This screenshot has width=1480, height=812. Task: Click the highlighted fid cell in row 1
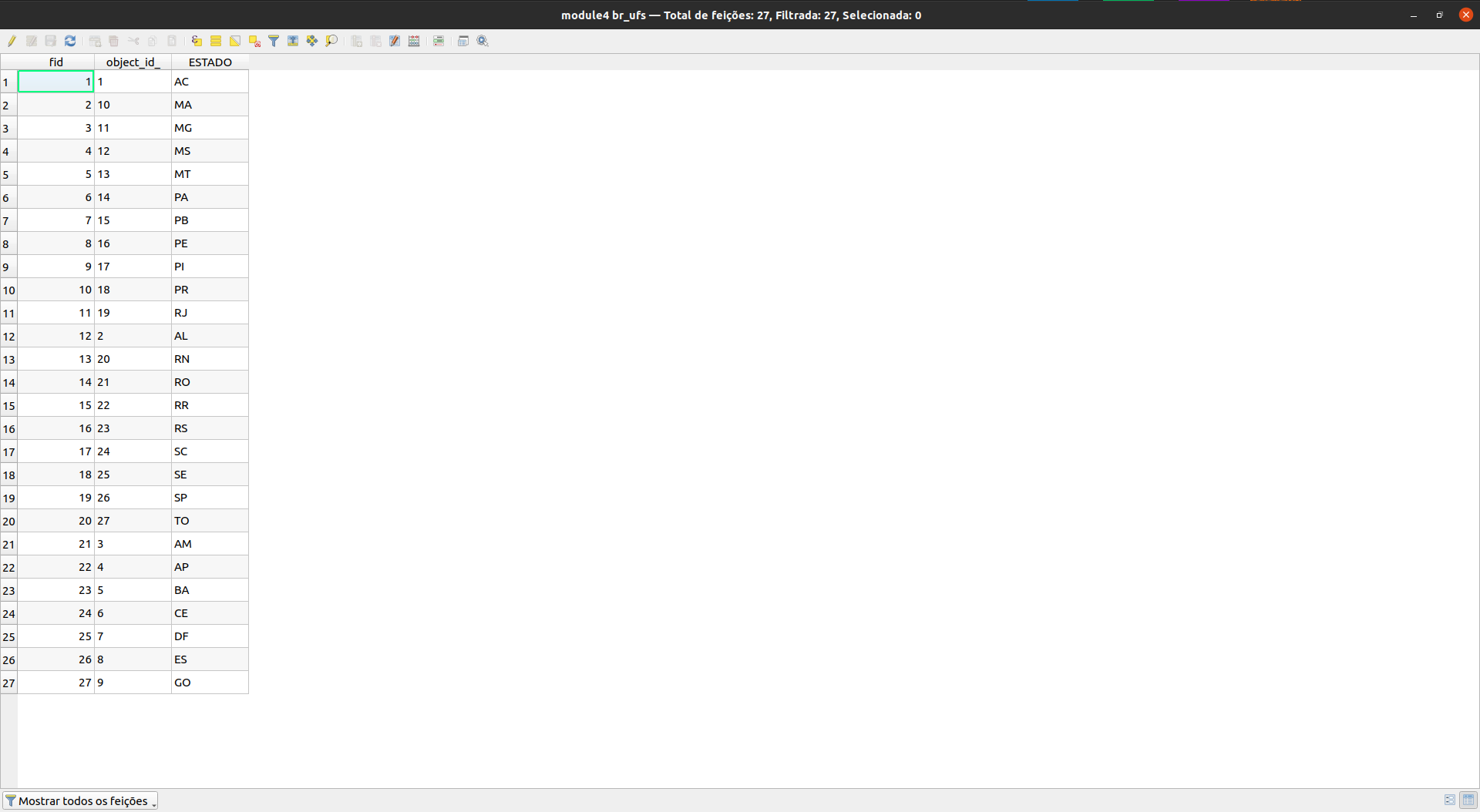pos(55,82)
